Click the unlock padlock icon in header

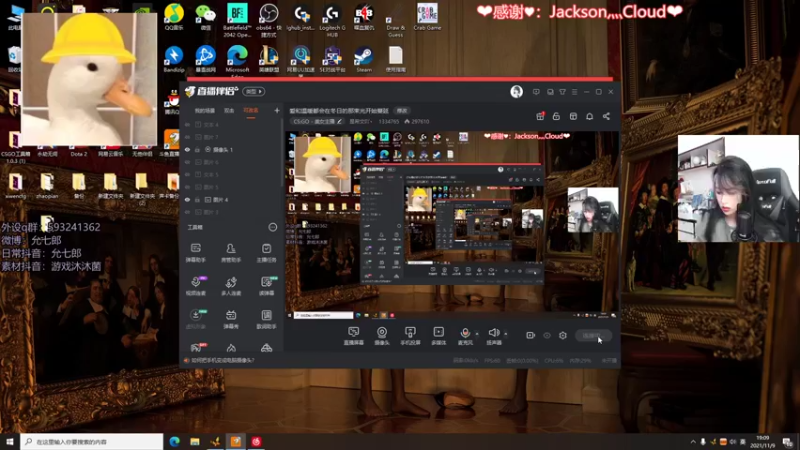(x=556, y=116)
